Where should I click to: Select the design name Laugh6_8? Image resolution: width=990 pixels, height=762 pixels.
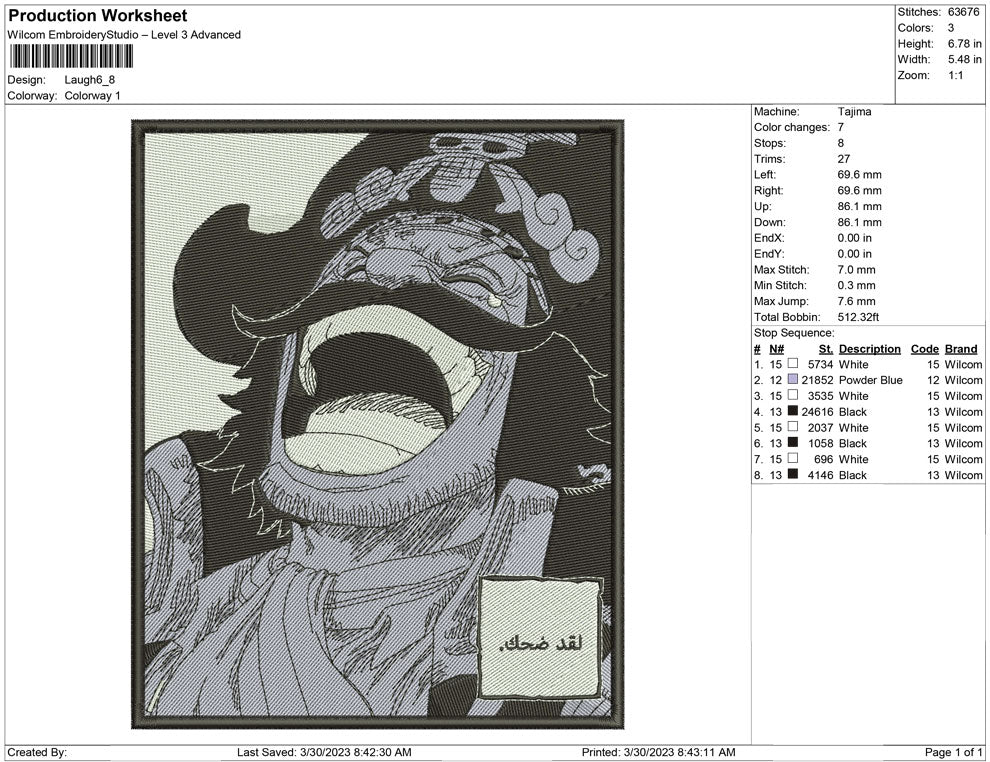click(x=90, y=80)
